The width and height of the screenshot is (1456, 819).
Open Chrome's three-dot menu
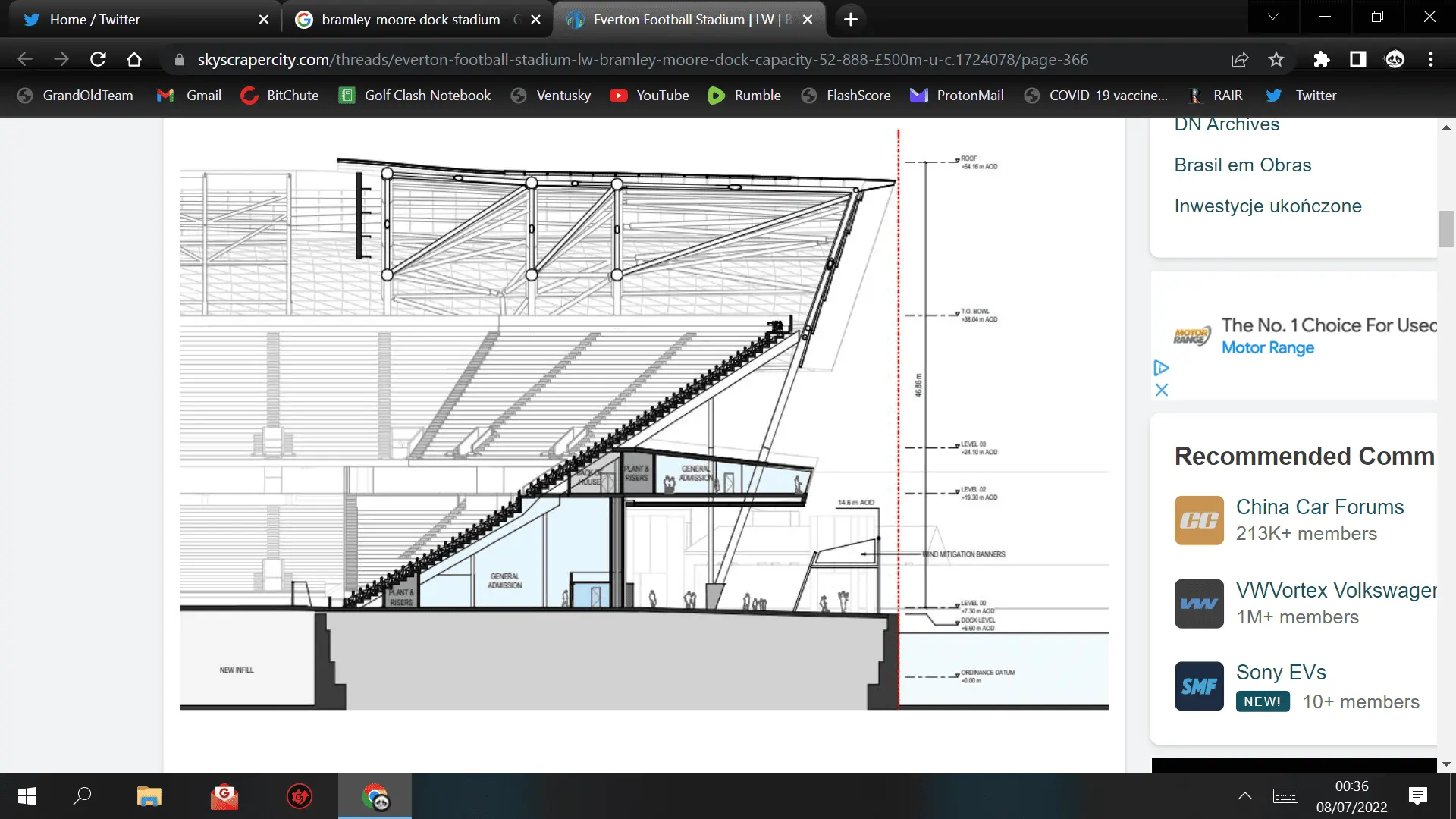point(1431,59)
